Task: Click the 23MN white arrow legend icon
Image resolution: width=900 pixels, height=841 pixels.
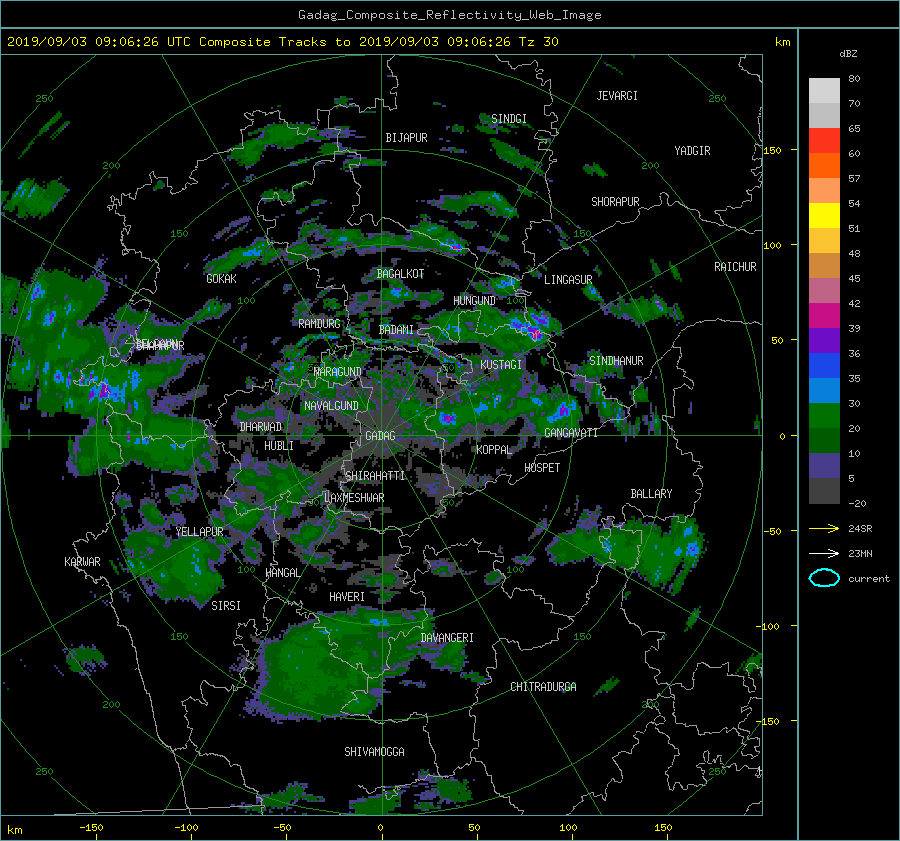Action: pos(824,553)
